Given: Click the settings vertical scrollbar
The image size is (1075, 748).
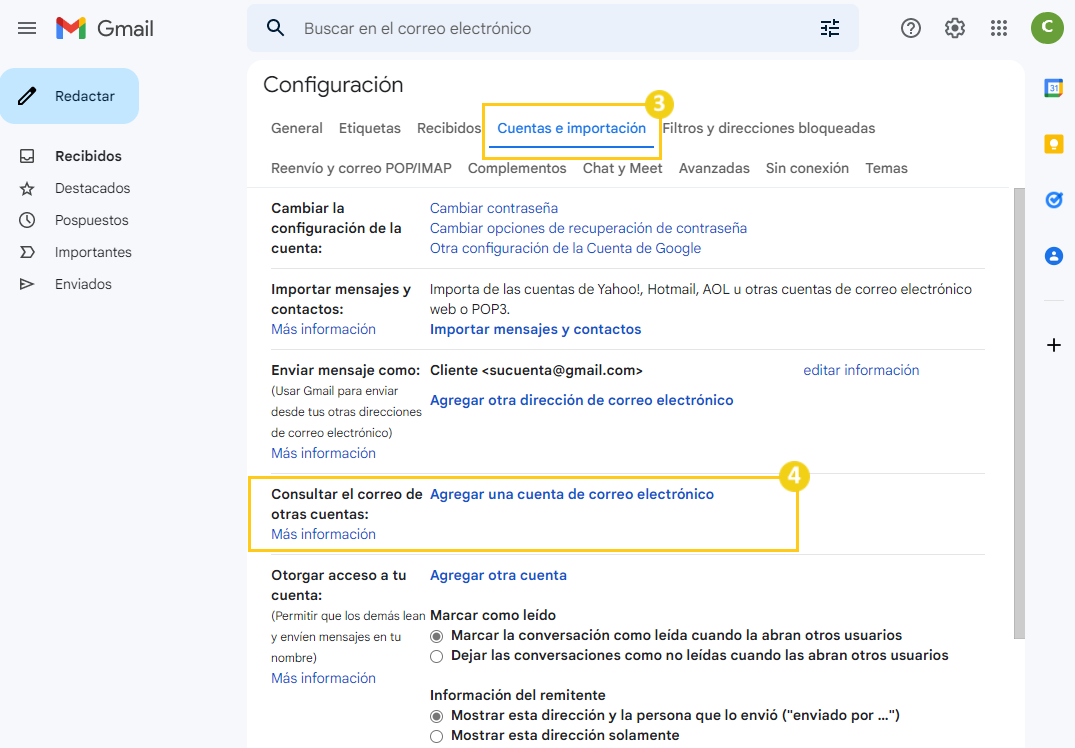Looking at the screenshot, I should coord(1019,413).
